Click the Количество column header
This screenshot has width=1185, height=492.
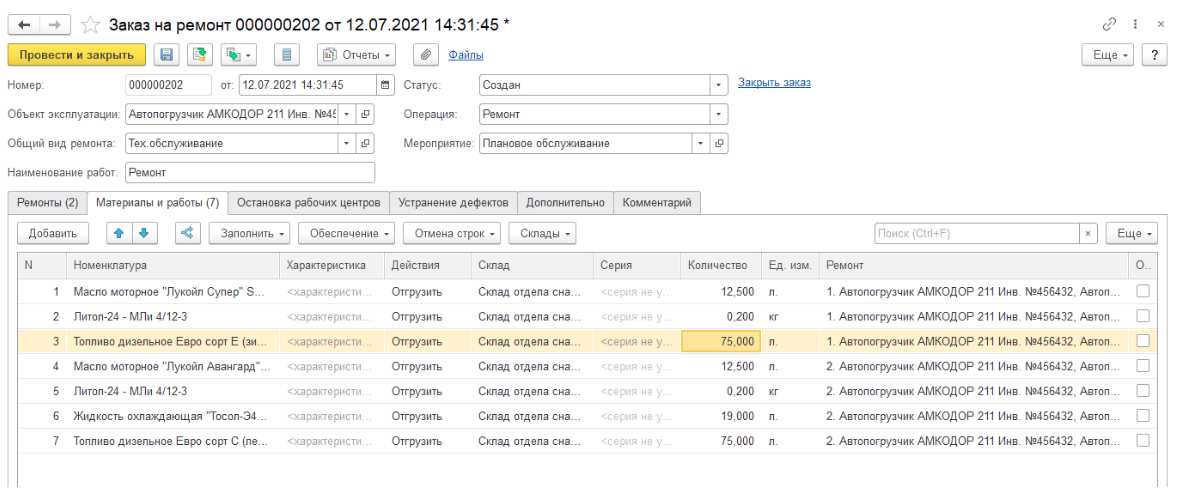tap(721, 265)
